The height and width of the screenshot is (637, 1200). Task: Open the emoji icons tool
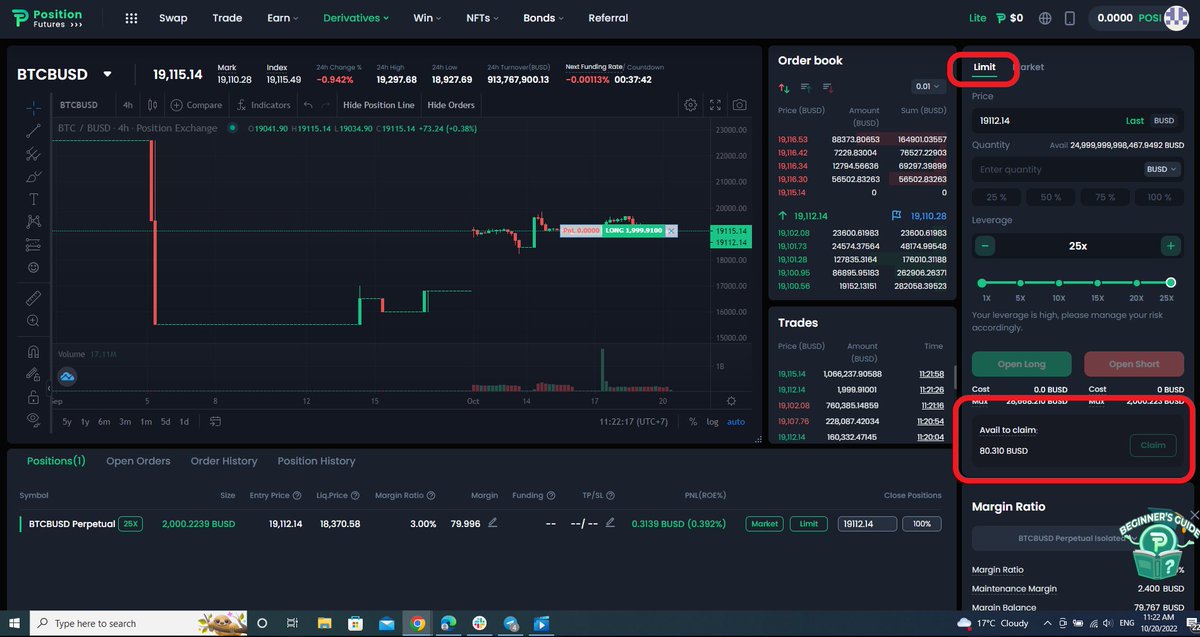pyautogui.click(x=34, y=267)
